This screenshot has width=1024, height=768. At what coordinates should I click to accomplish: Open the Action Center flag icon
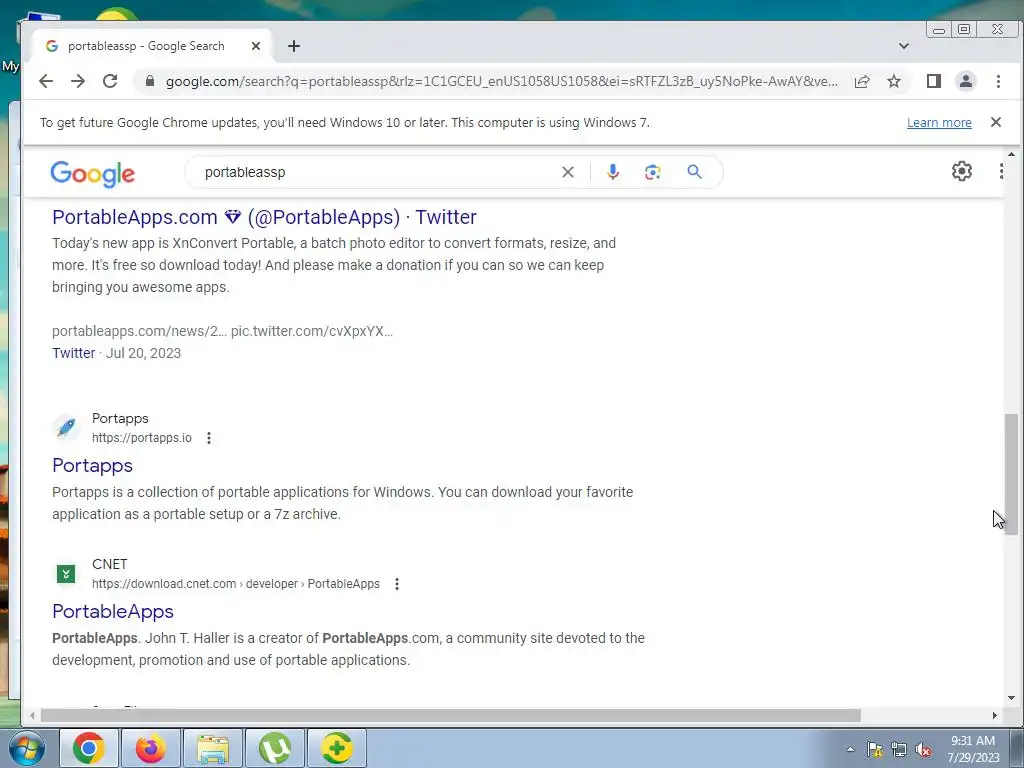(874, 750)
